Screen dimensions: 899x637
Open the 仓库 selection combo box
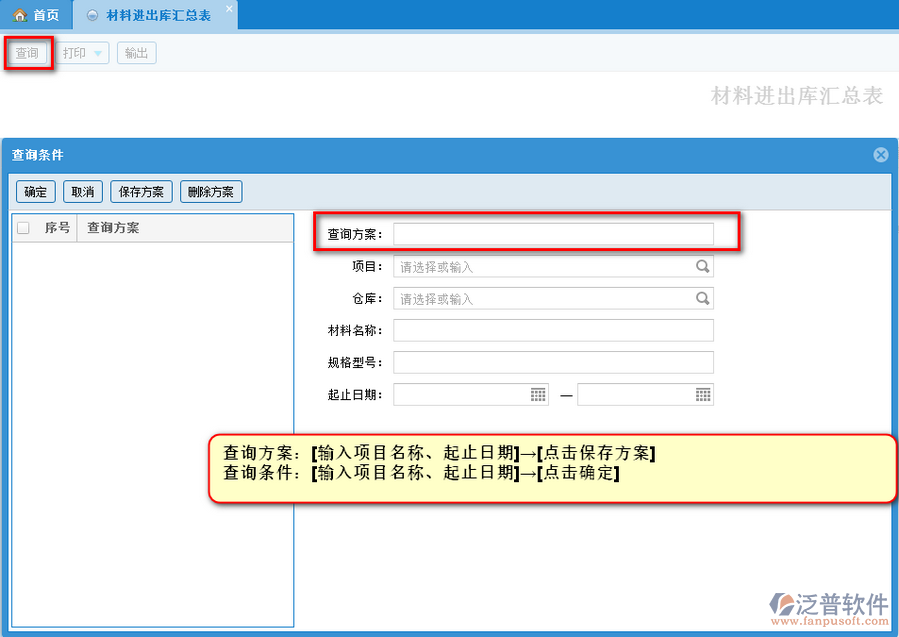pyautogui.click(x=544, y=299)
